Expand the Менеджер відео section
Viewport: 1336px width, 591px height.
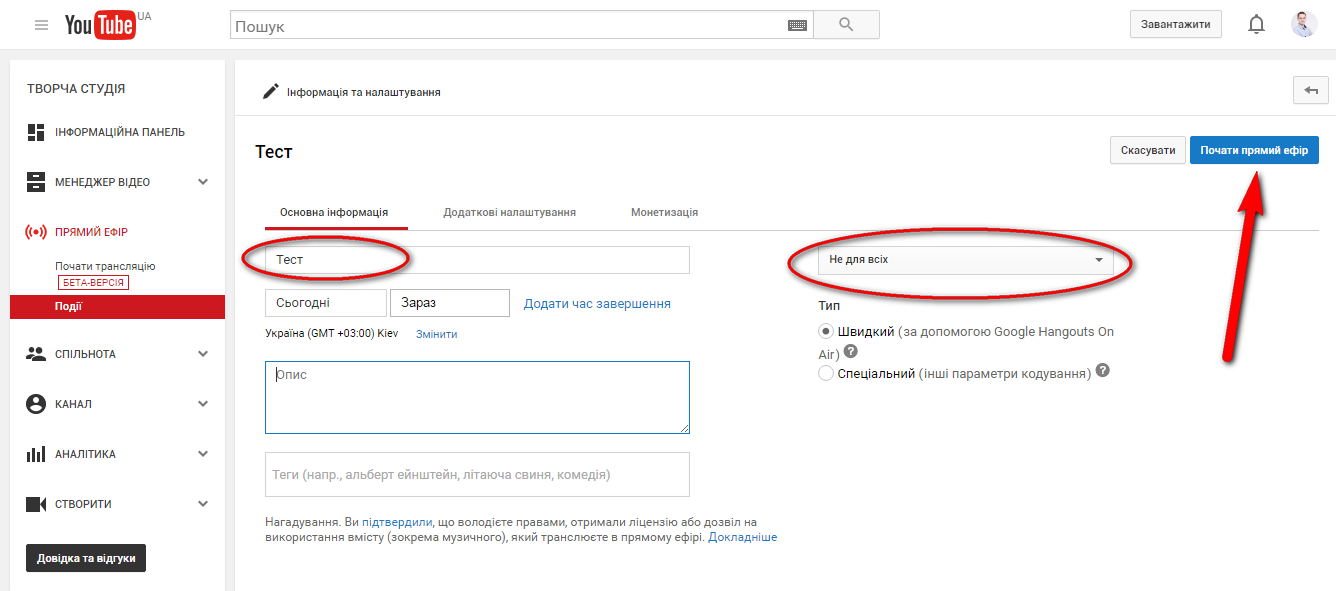coord(203,182)
